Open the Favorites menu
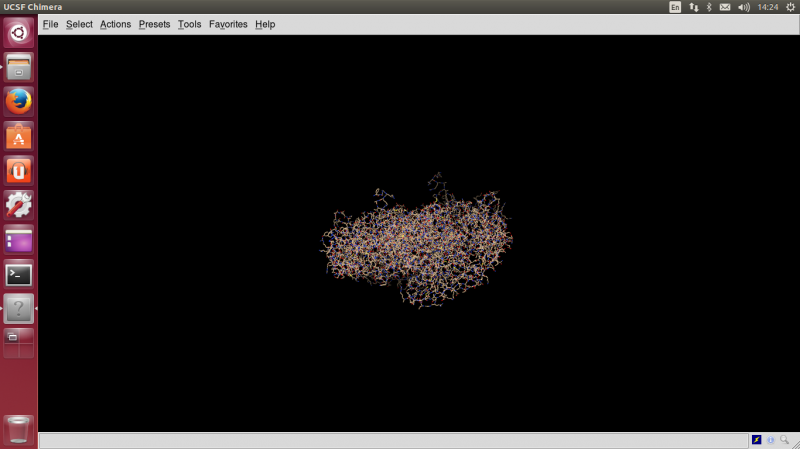 pos(228,24)
